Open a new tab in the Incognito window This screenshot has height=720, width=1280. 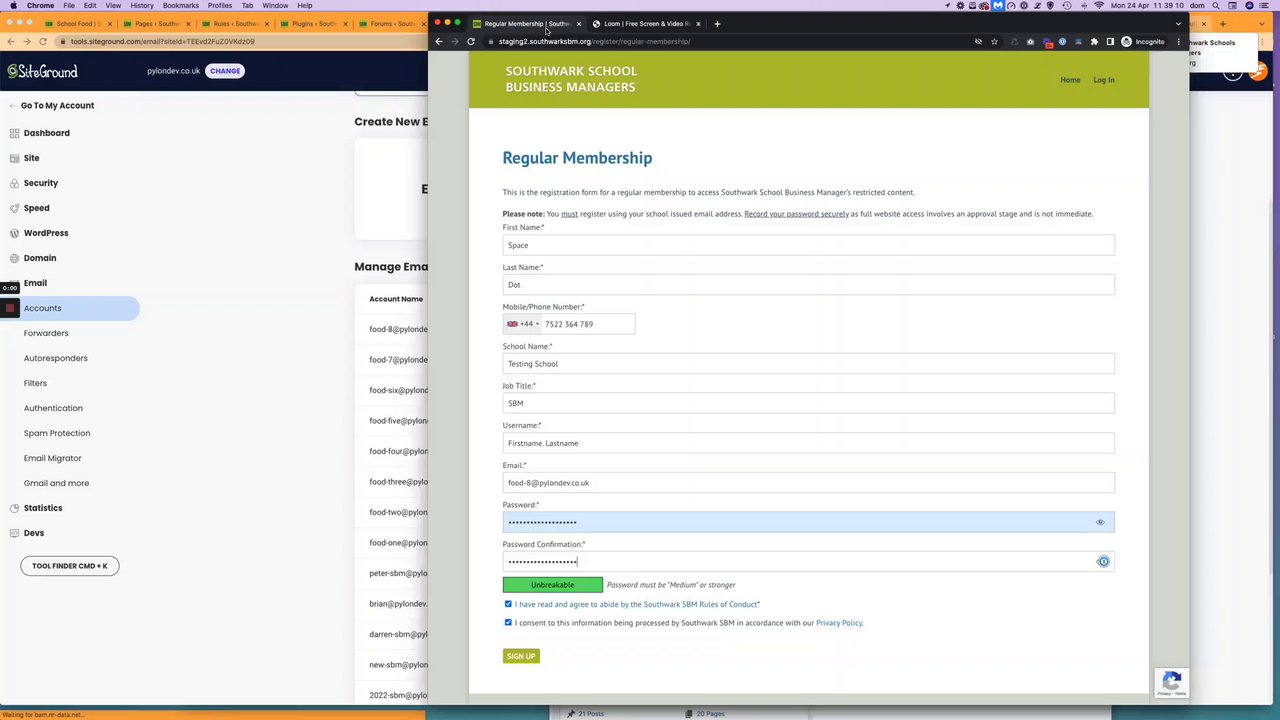[717, 23]
